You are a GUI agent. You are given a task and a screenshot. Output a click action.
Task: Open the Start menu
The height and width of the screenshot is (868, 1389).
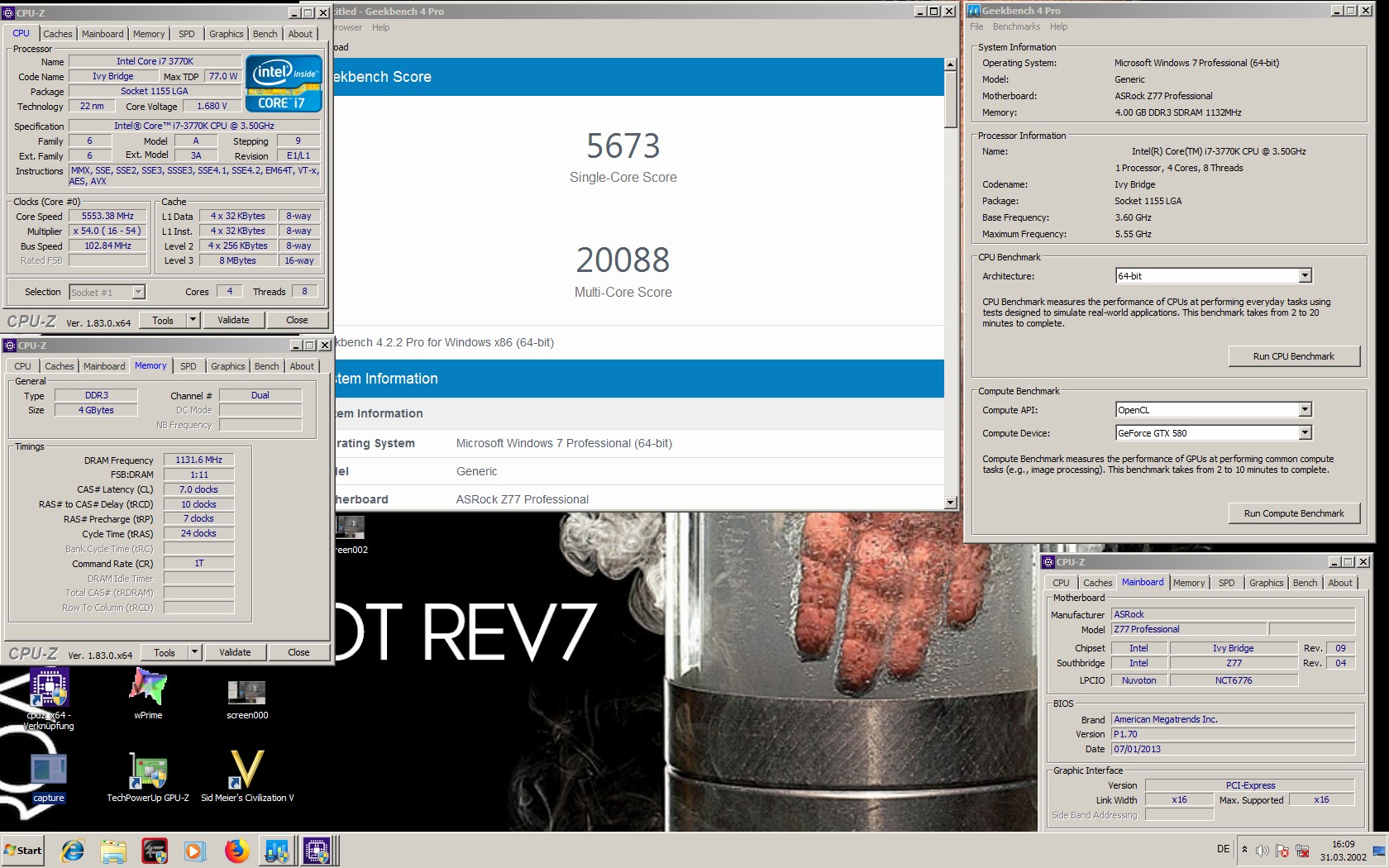(23, 851)
